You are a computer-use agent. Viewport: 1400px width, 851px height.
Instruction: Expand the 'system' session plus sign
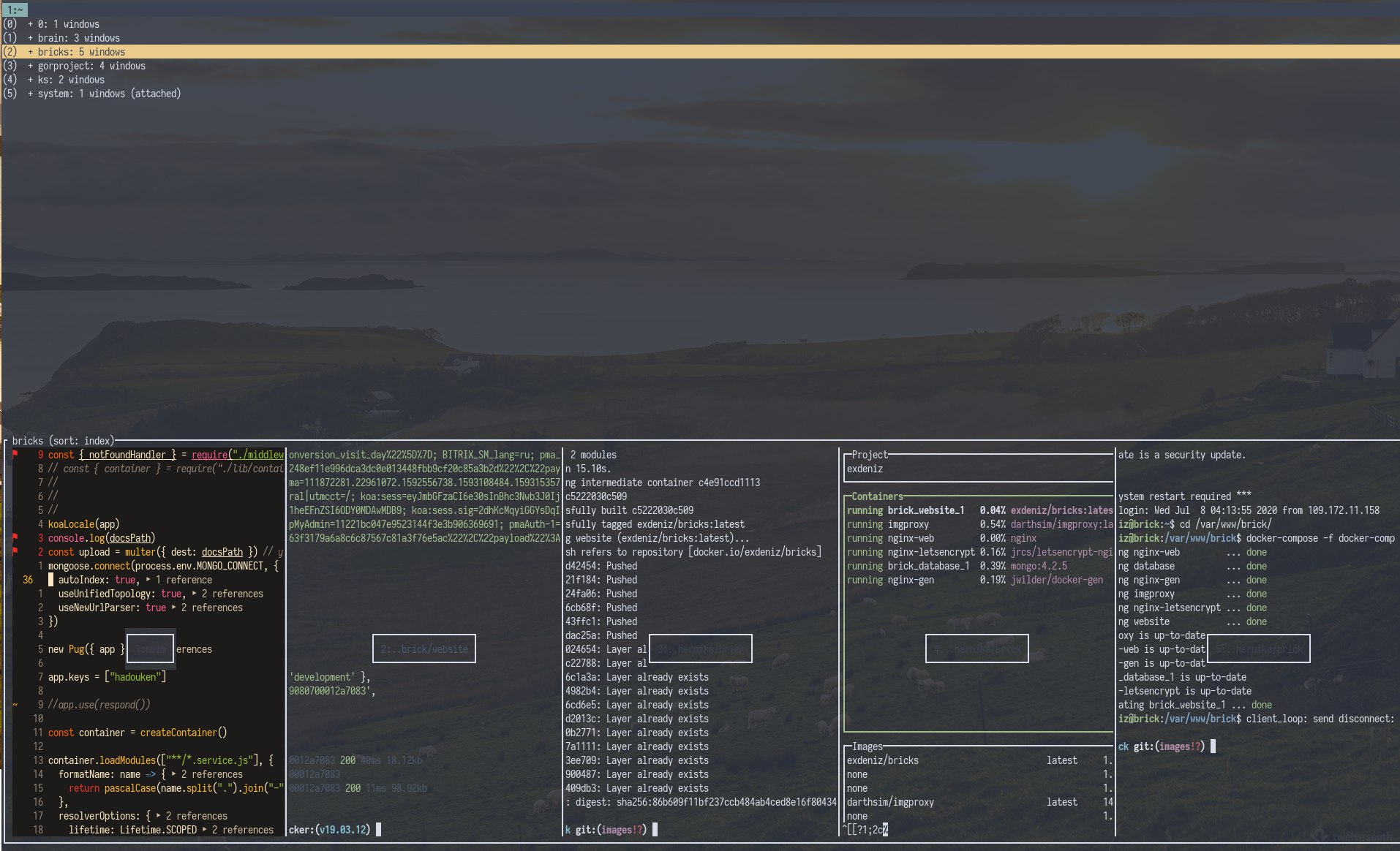coord(30,94)
